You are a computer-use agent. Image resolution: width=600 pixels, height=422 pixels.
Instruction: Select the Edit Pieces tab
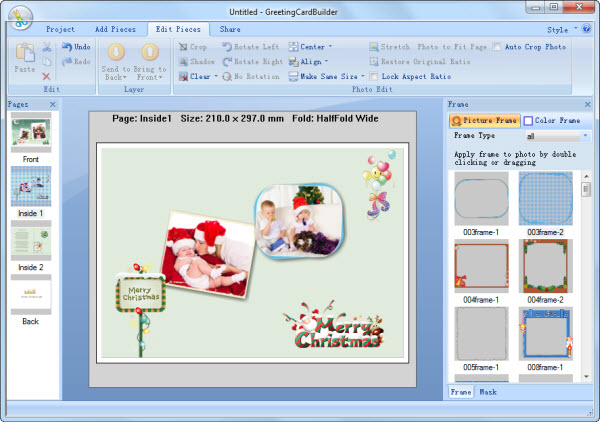[178, 29]
